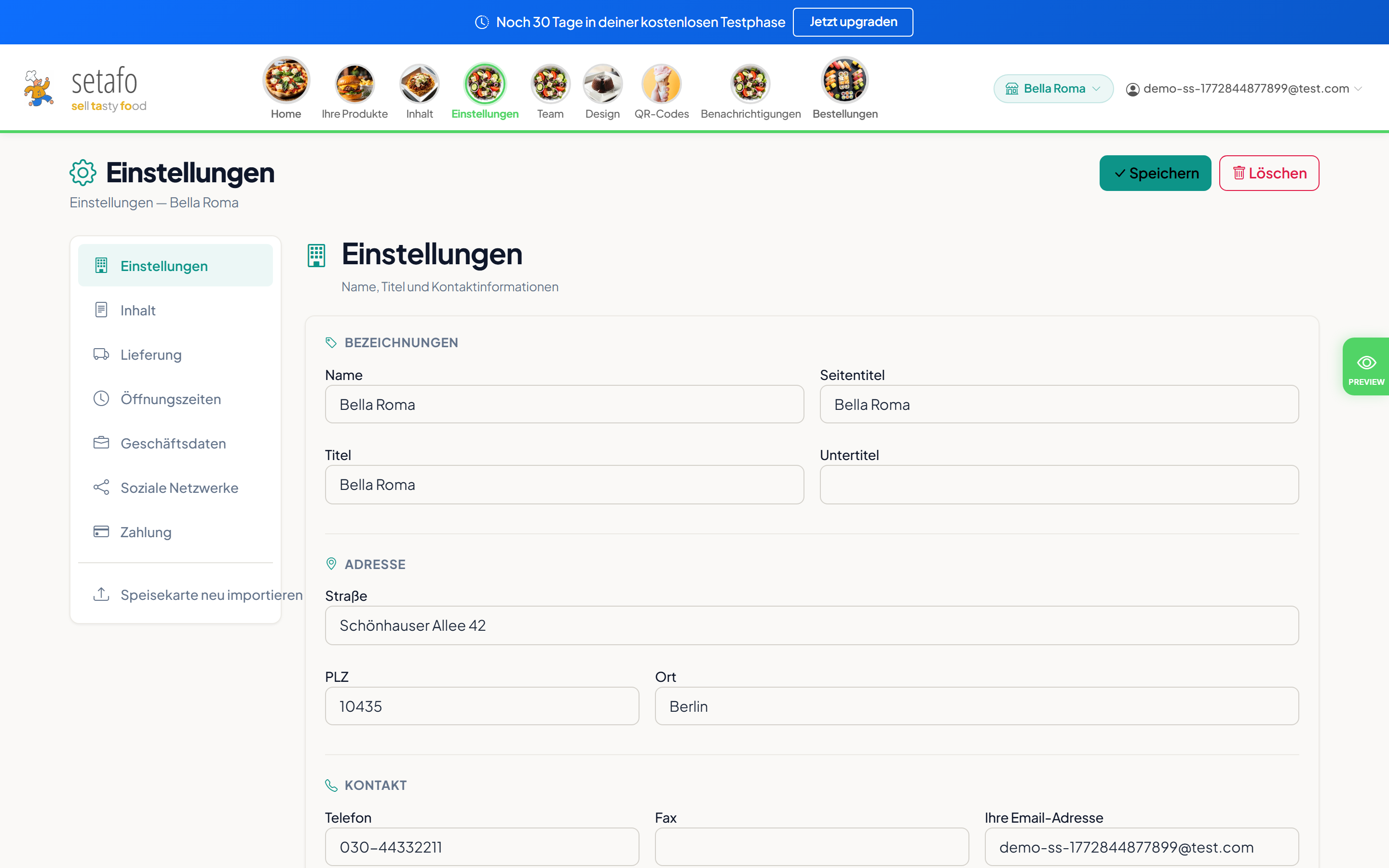This screenshot has height=868, width=1389.
Task: Go to Soziale Netzwerke in sidebar
Action: click(175, 488)
